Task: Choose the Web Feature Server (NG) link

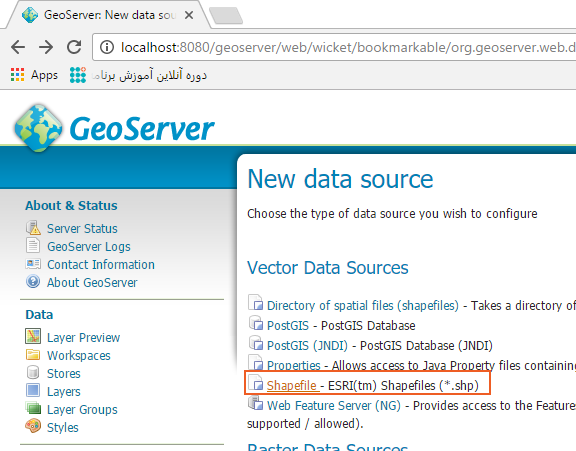Action: 334,405
